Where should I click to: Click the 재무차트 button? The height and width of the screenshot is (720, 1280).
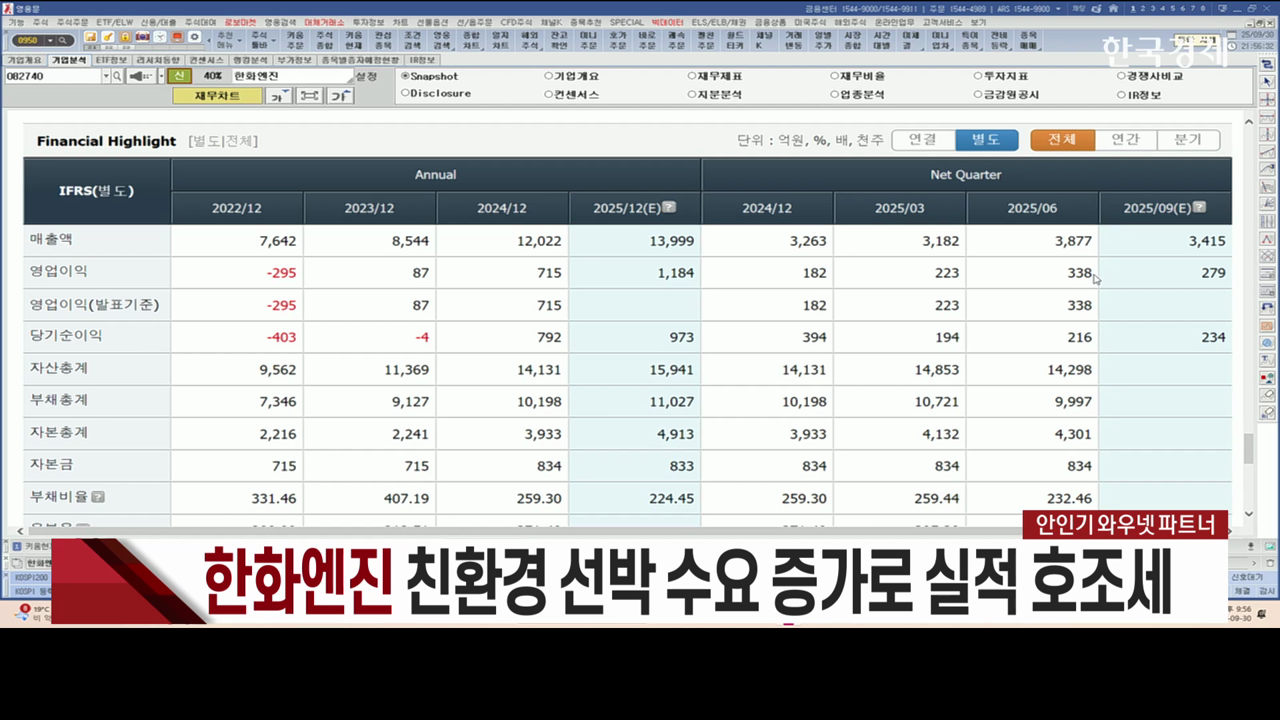[217, 96]
